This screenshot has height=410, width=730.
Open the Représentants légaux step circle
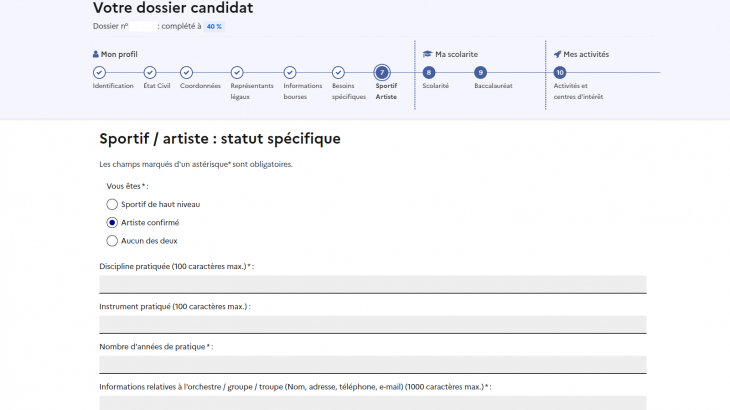(x=237, y=72)
